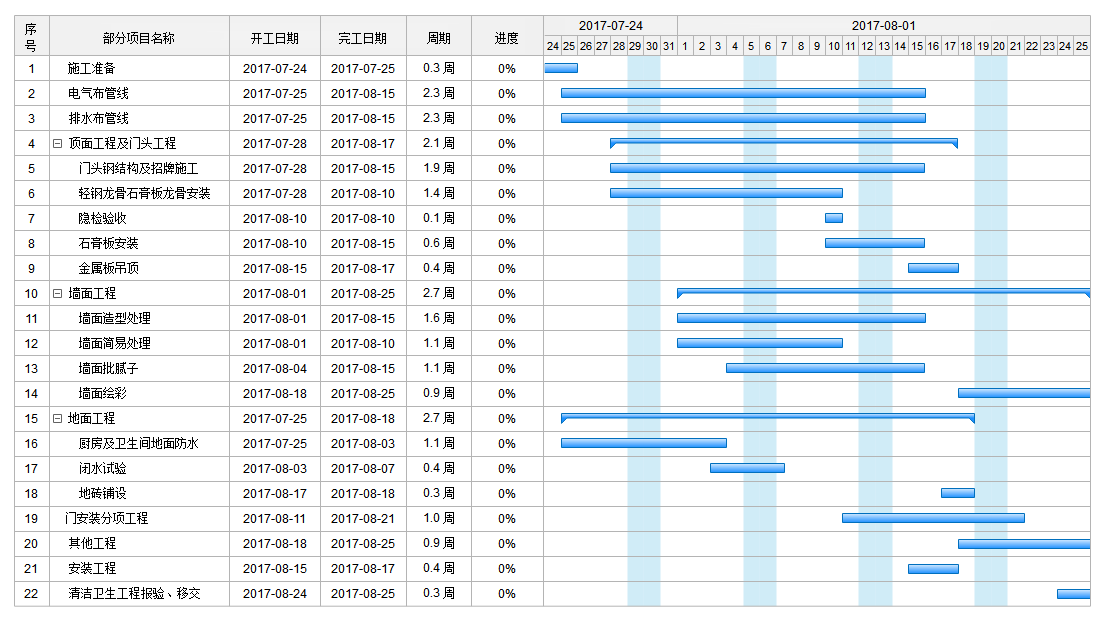Screen dimensions: 1106x619
Task: Select the 墙面造型处理 task name
Action: click(114, 318)
